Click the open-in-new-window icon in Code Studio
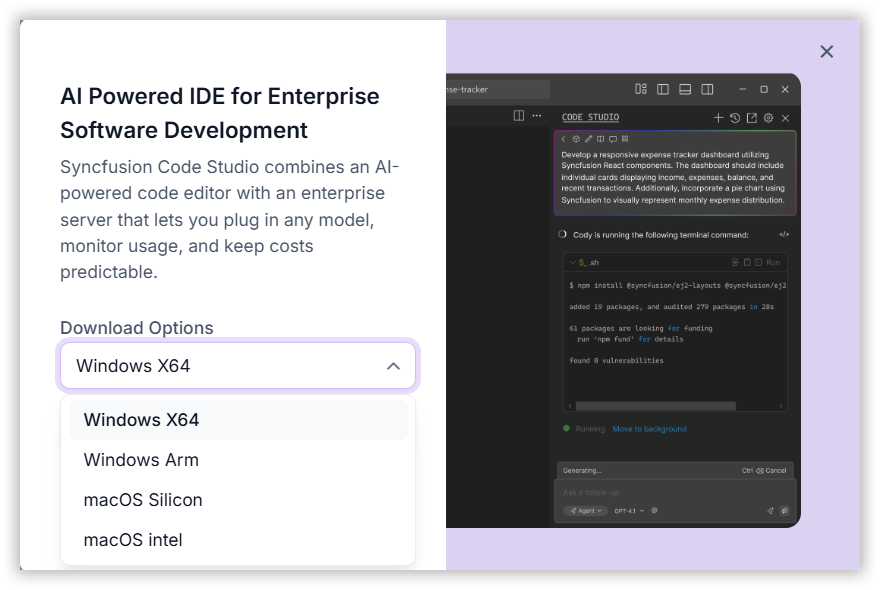The image size is (880, 590). [752, 118]
